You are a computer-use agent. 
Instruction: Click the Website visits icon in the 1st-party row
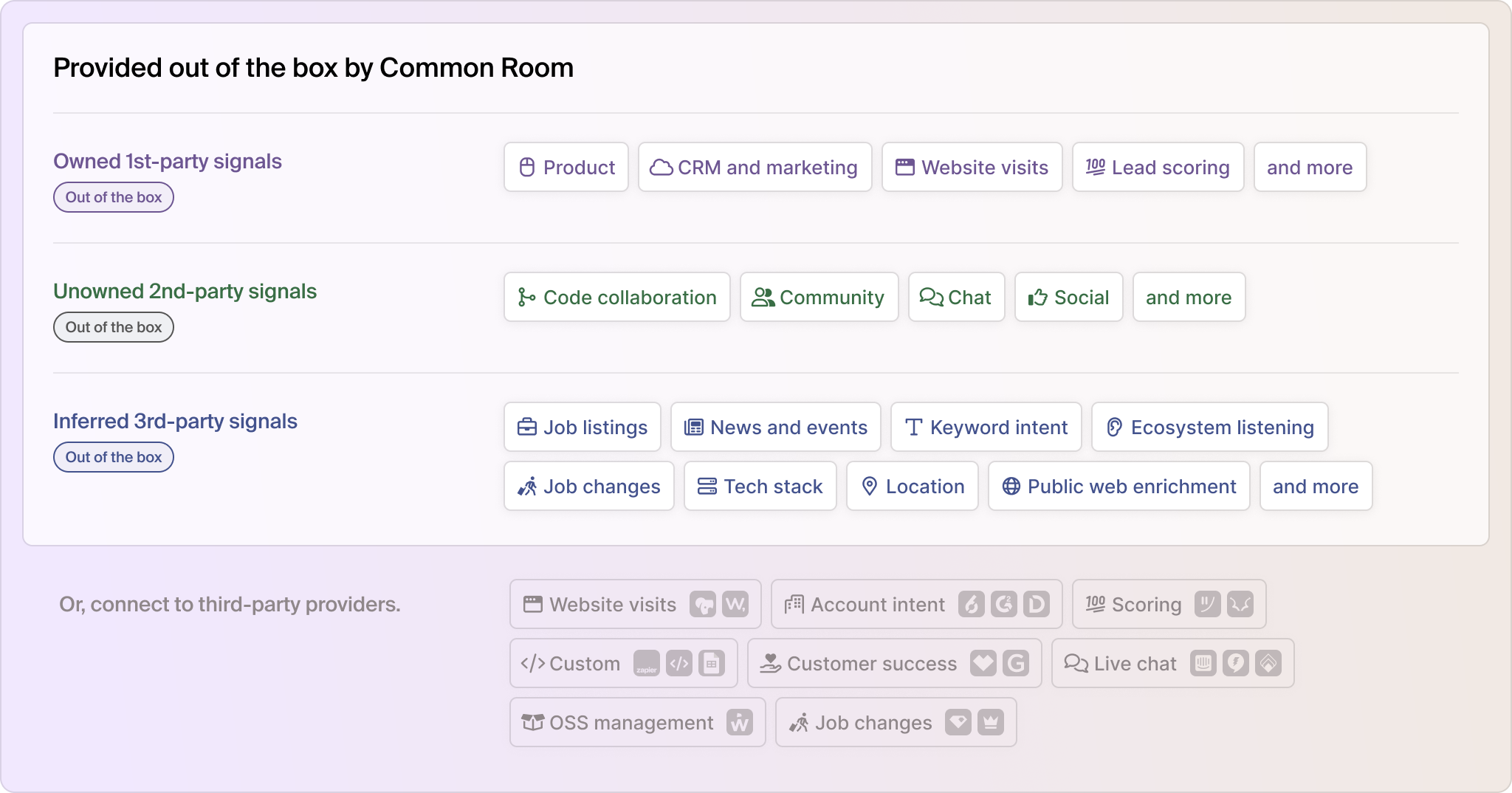905,168
